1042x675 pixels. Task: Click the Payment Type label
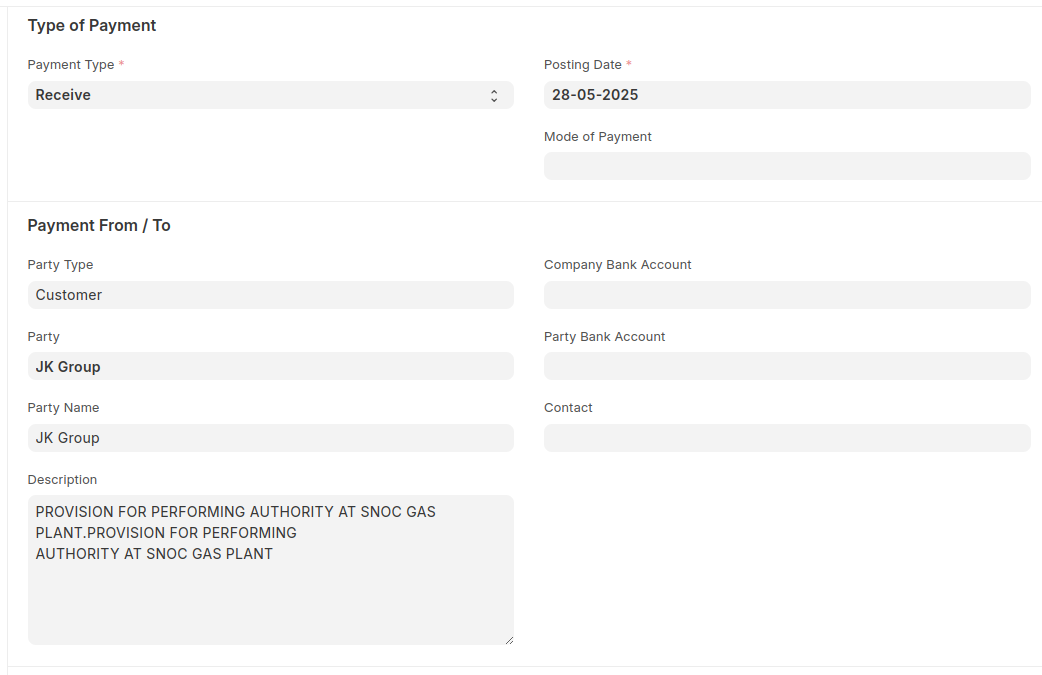coord(71,65)
